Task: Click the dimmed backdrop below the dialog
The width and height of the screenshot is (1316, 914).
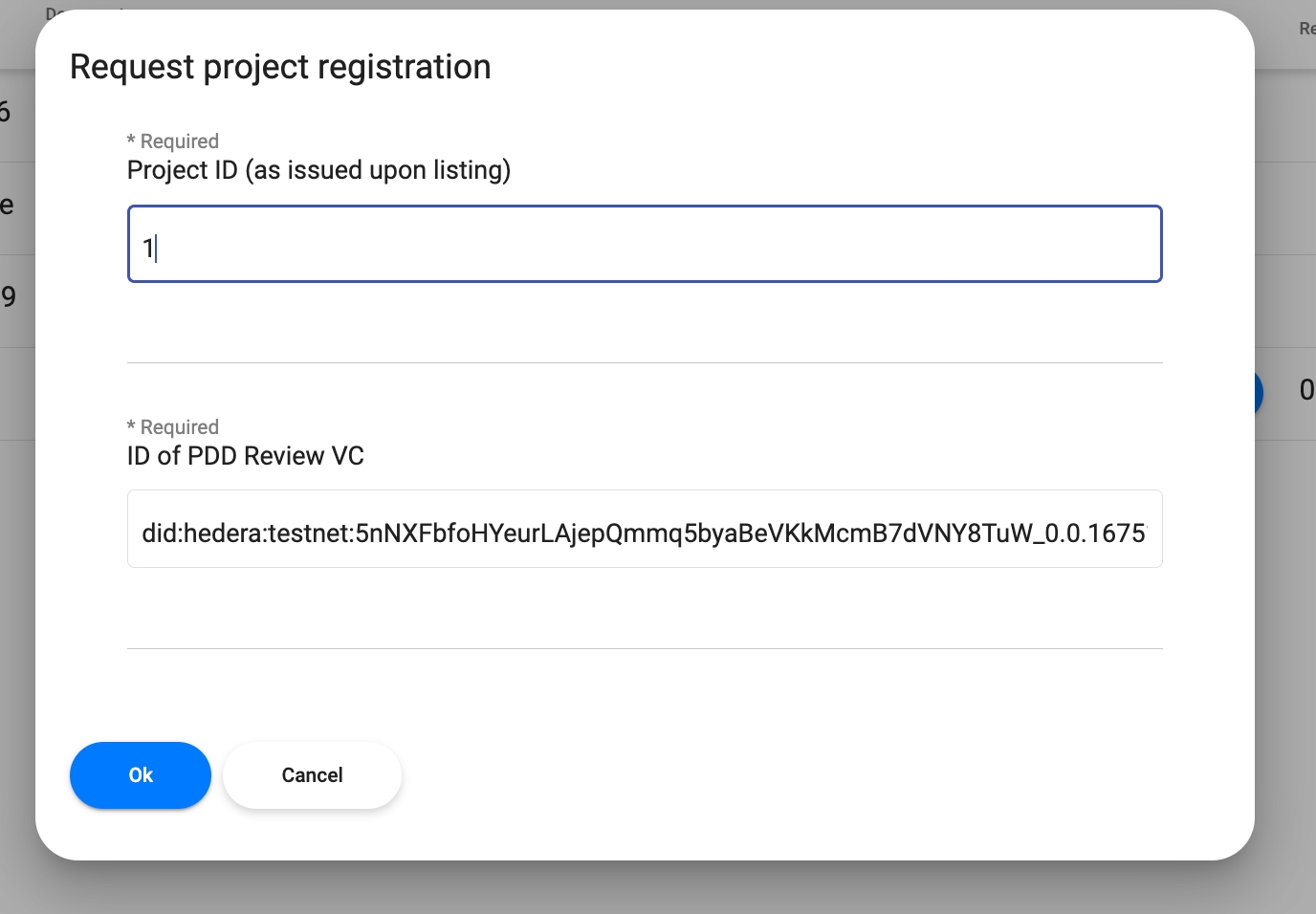Action: tap(658, 887)
